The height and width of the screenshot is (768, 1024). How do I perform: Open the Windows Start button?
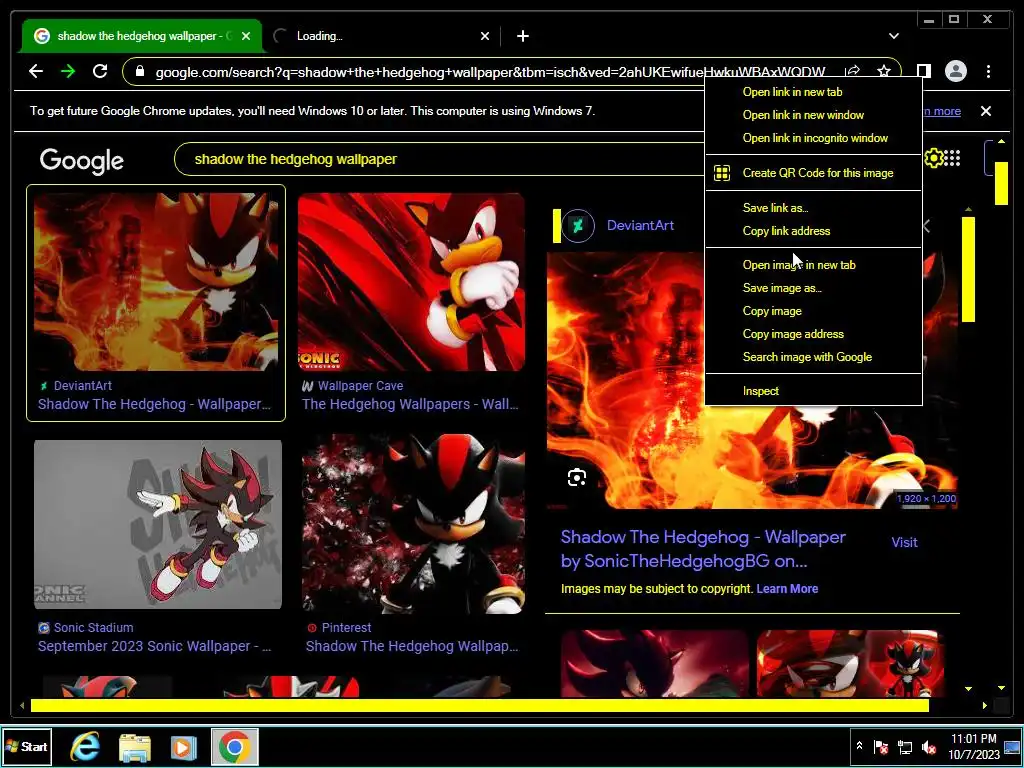pyautogui.click(x=27, y=746)
